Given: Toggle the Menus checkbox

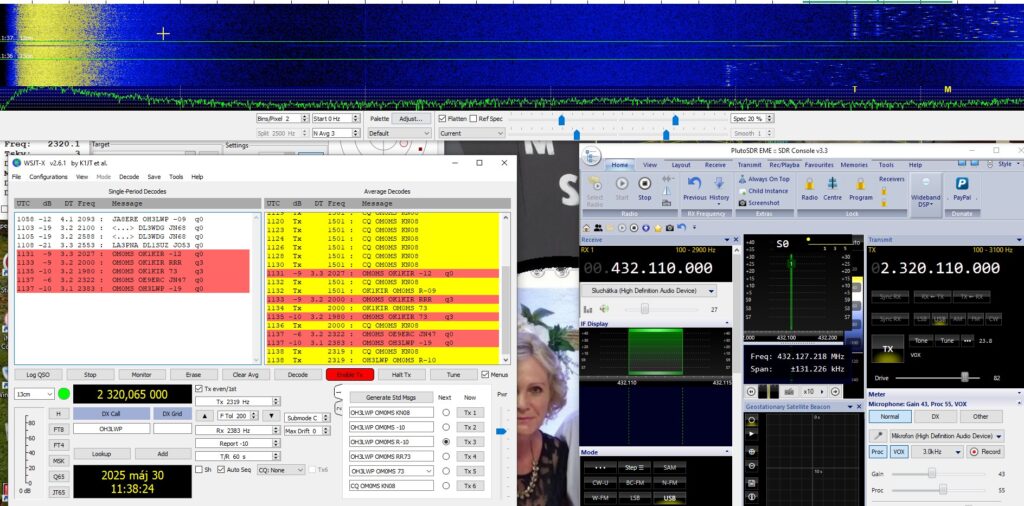Looking at the screenshot, I should pyautogui.click(x=485, y=375).
